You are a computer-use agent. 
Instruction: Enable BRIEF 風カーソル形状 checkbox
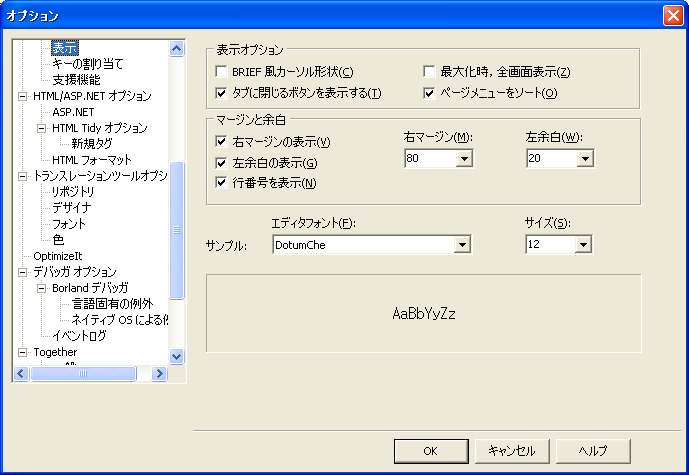pyautogui.click(x=221, y=71)
